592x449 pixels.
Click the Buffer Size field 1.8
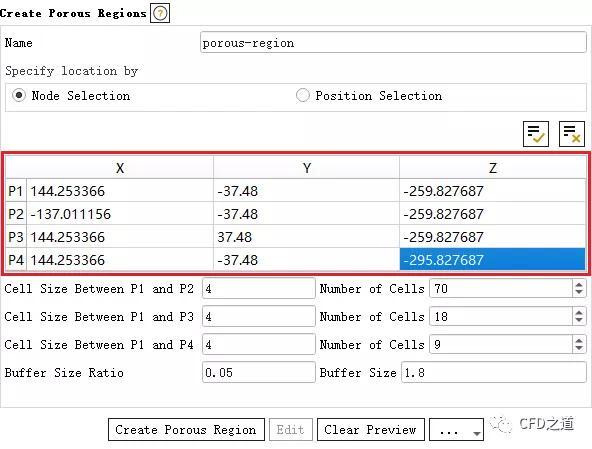pyautogui.click(x=493, y=372)
